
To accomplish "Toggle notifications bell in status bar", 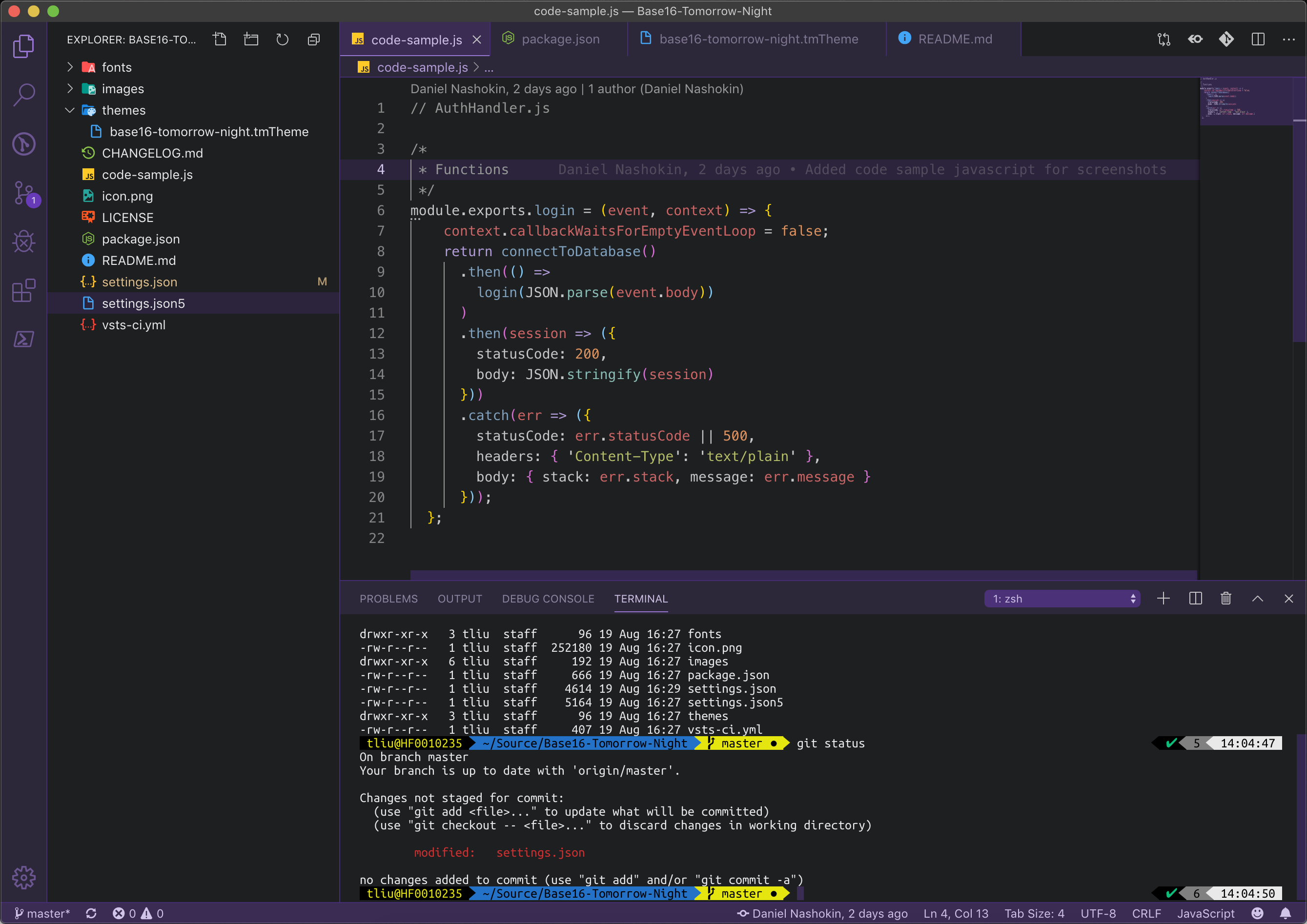I will tap(1286, 913).
